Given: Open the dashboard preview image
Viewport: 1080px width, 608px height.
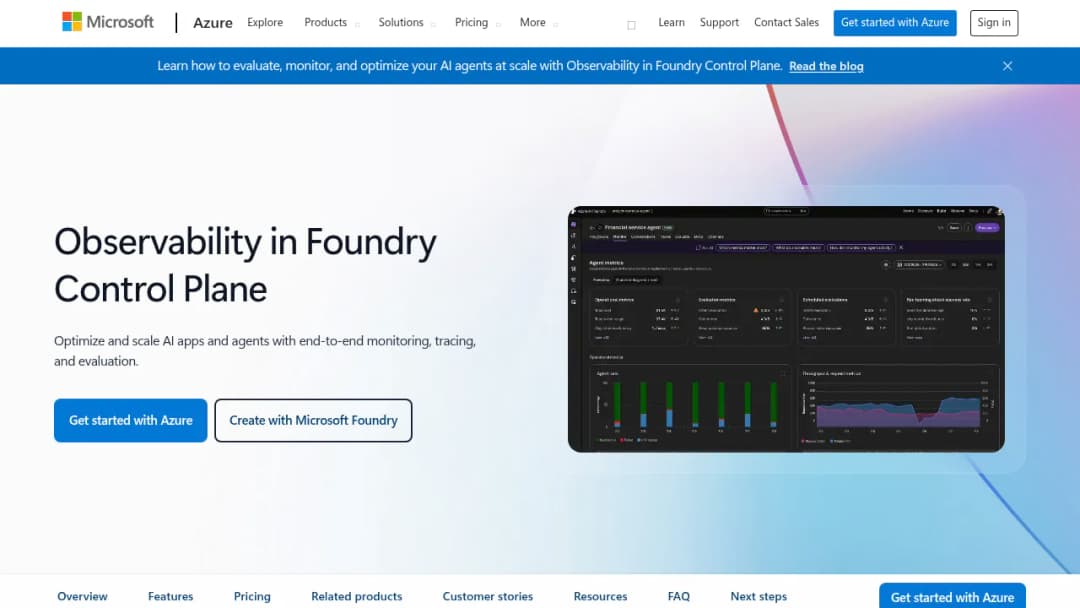Looking at the screenshot, I should click(x=786, y=329).
